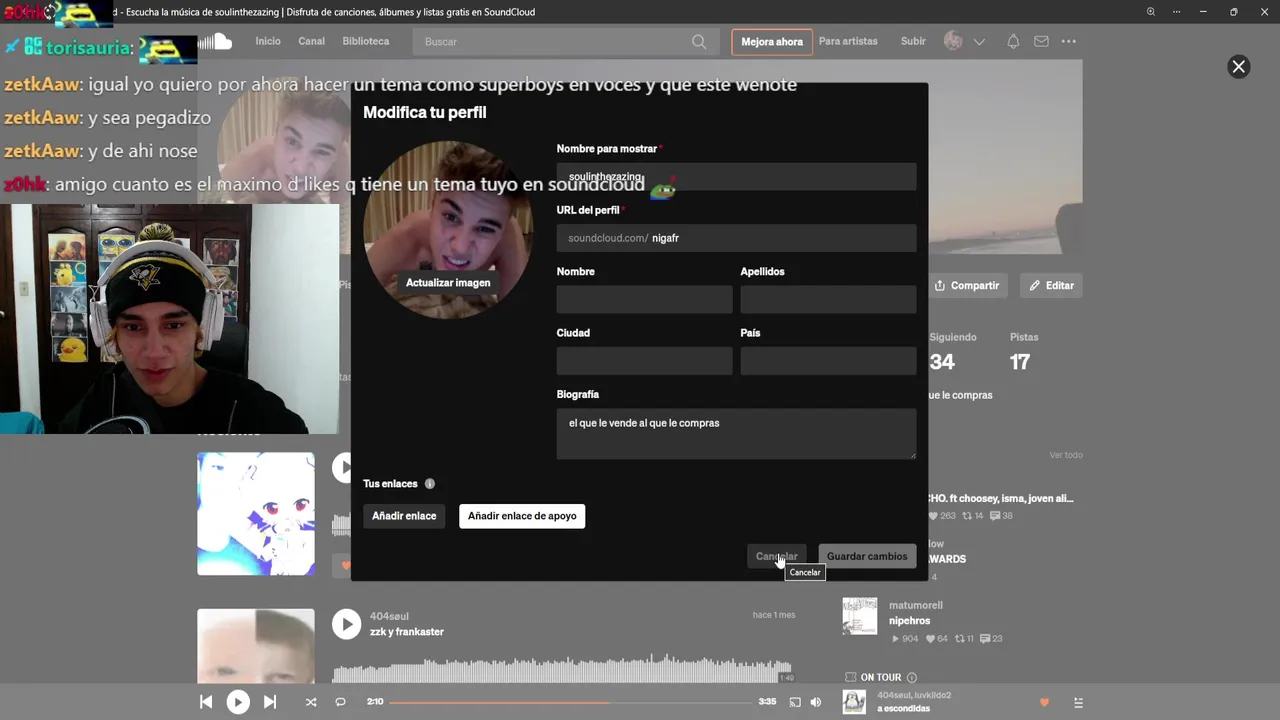
Task: Open the Canal tab
Action: (x=311, y=42)
